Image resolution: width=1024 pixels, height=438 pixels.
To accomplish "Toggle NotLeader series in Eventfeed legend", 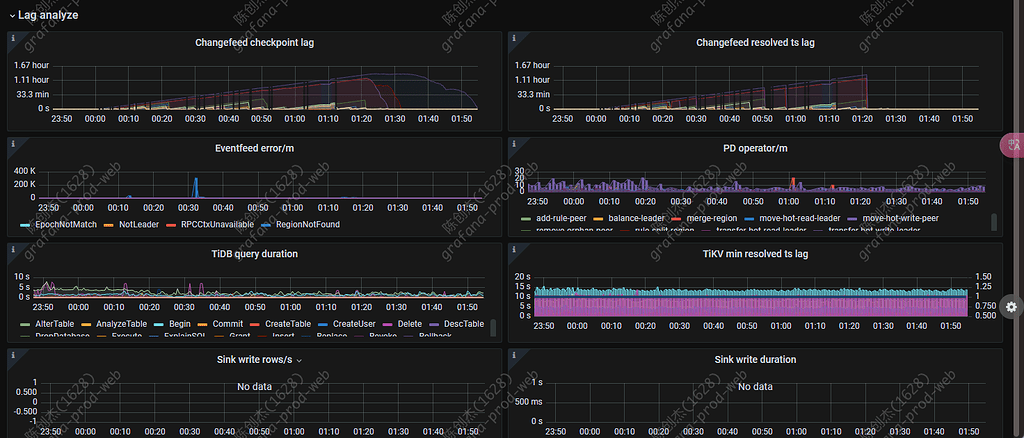I will [x=139, y=225].
